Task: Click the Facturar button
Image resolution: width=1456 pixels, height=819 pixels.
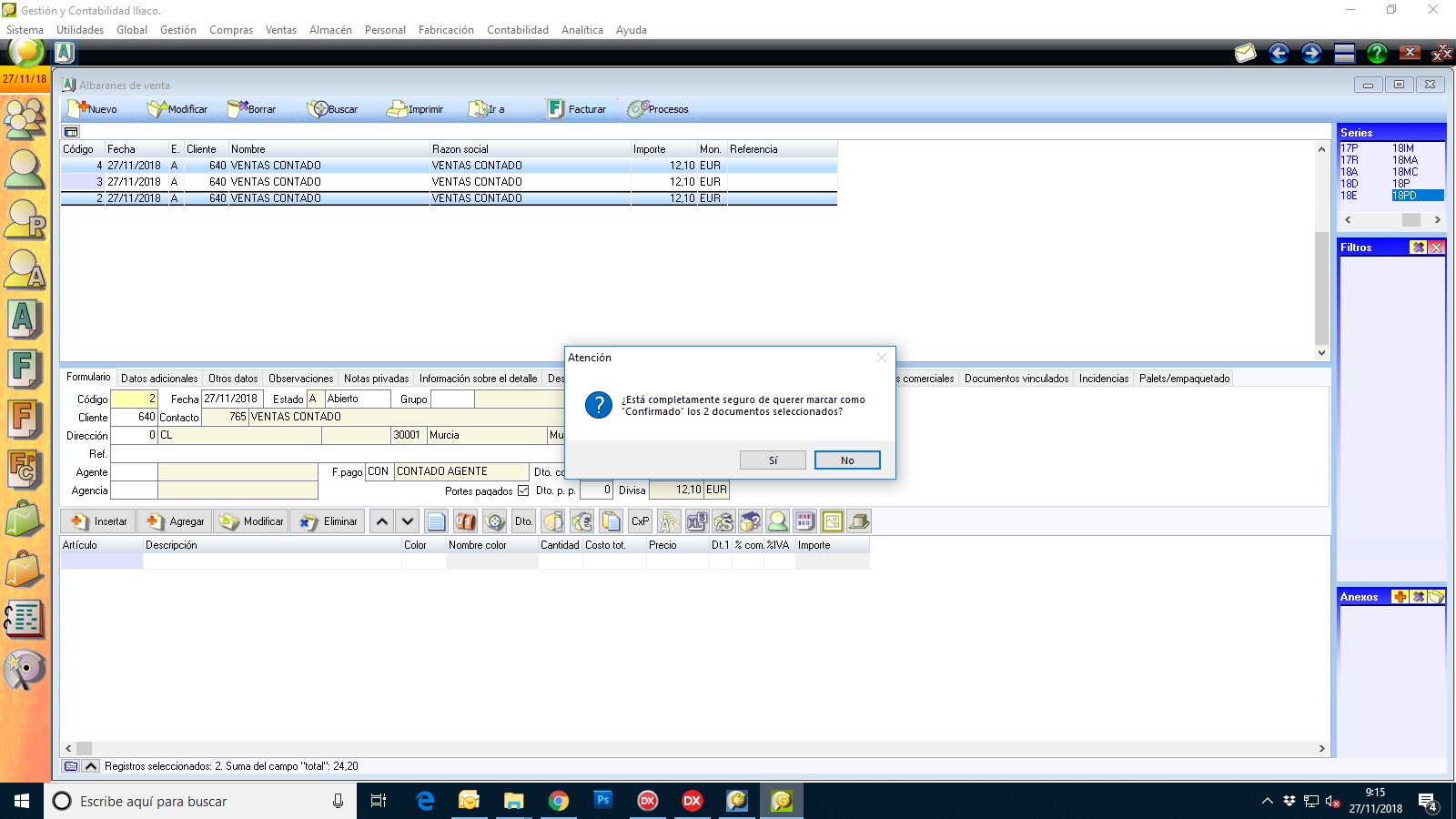Action: [577, 109]
